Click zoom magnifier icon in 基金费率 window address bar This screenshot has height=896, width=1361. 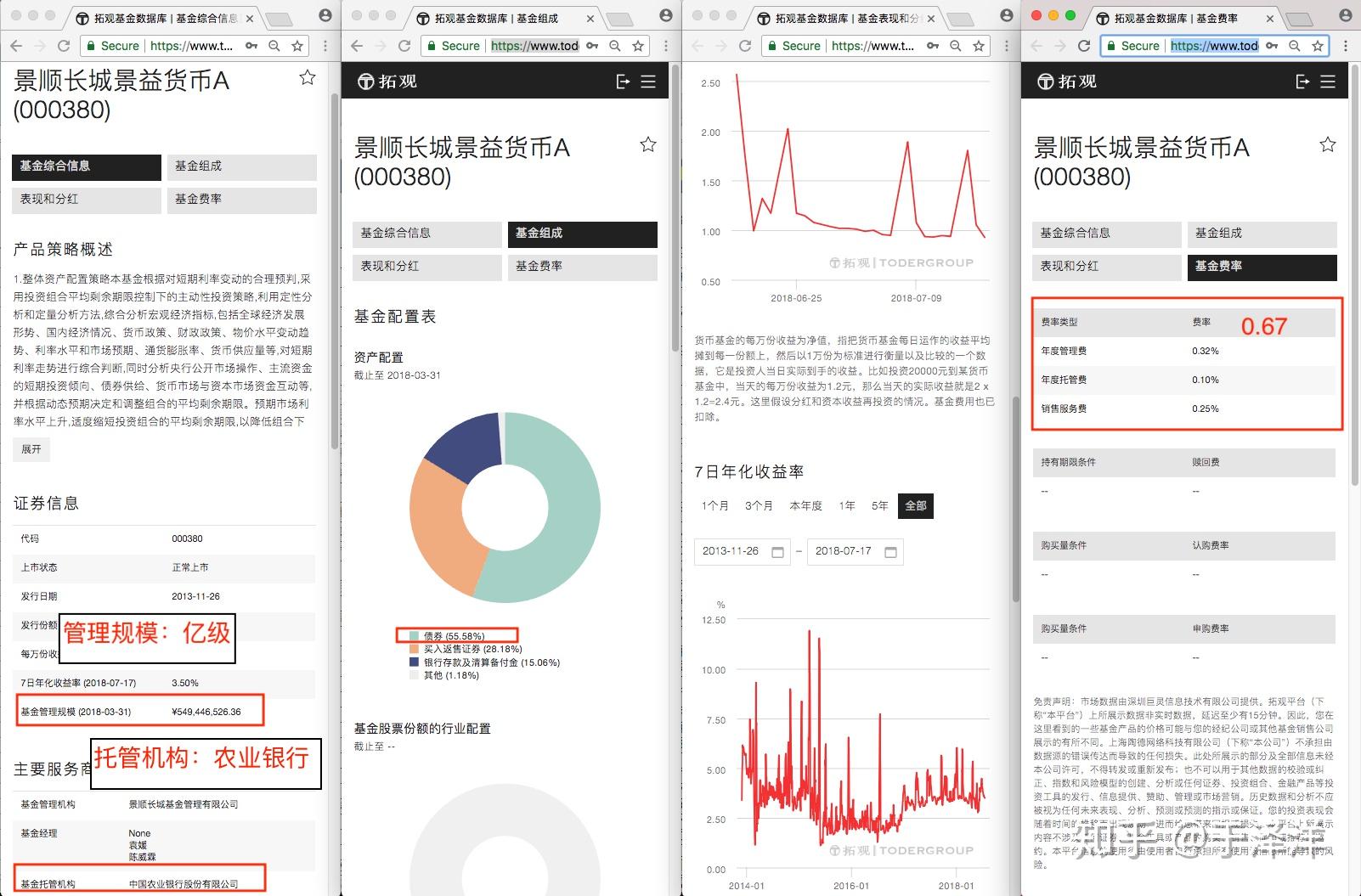coord(1295,46)
